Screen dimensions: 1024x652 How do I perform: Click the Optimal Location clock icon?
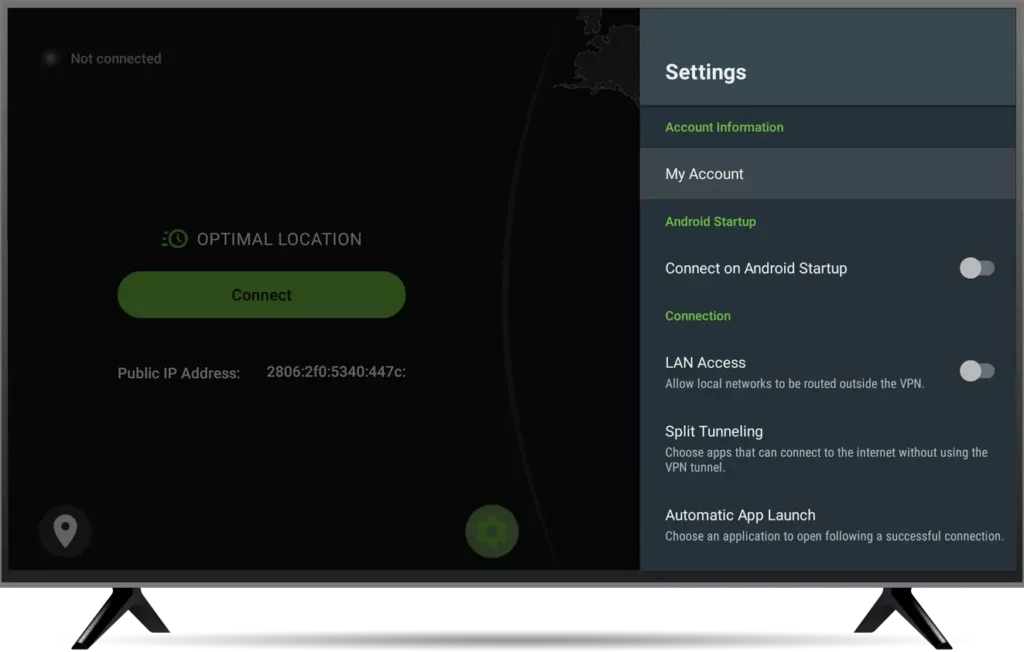pos(176,238)
